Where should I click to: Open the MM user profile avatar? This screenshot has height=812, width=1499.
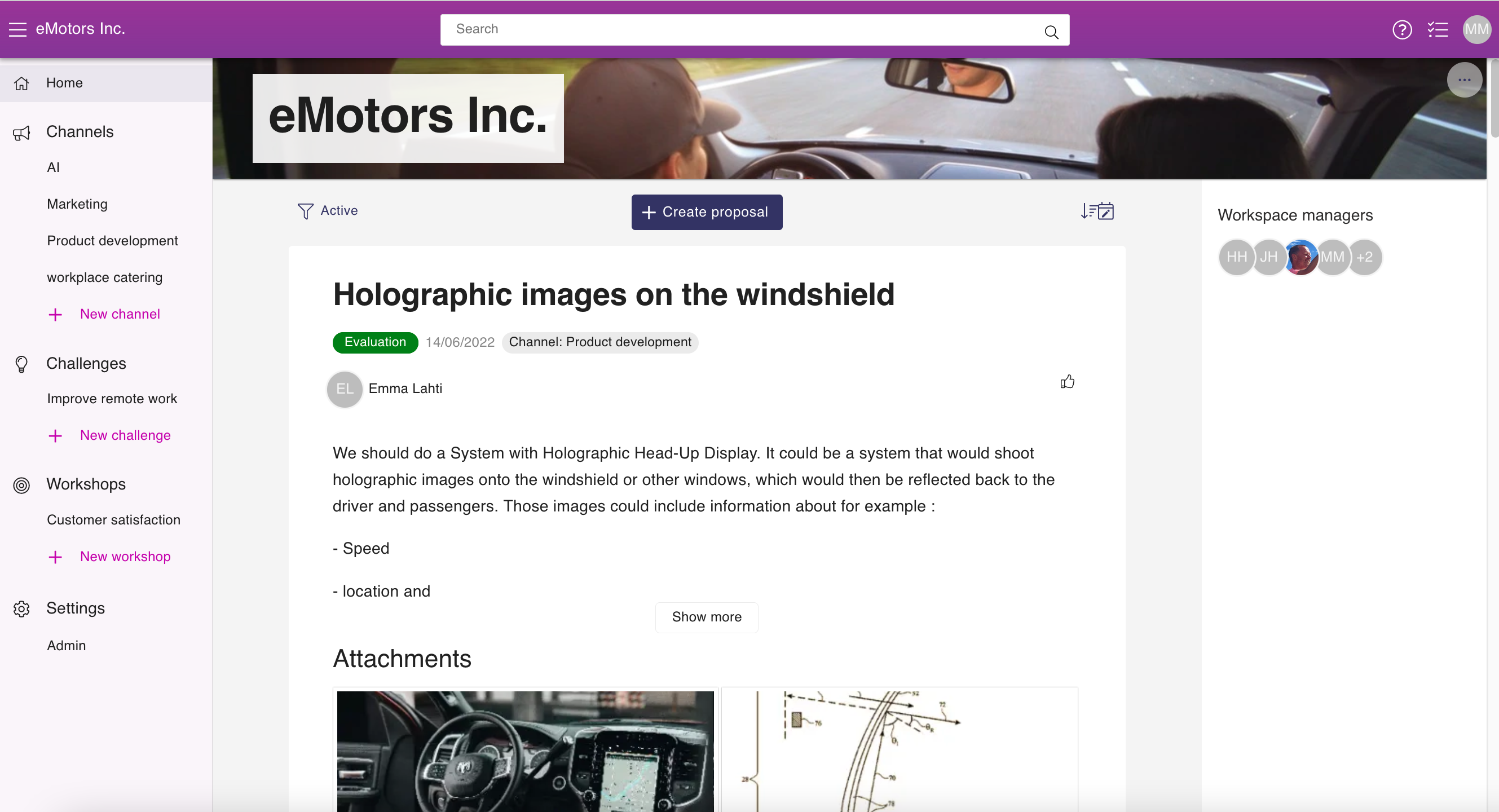click(1477, 29)
